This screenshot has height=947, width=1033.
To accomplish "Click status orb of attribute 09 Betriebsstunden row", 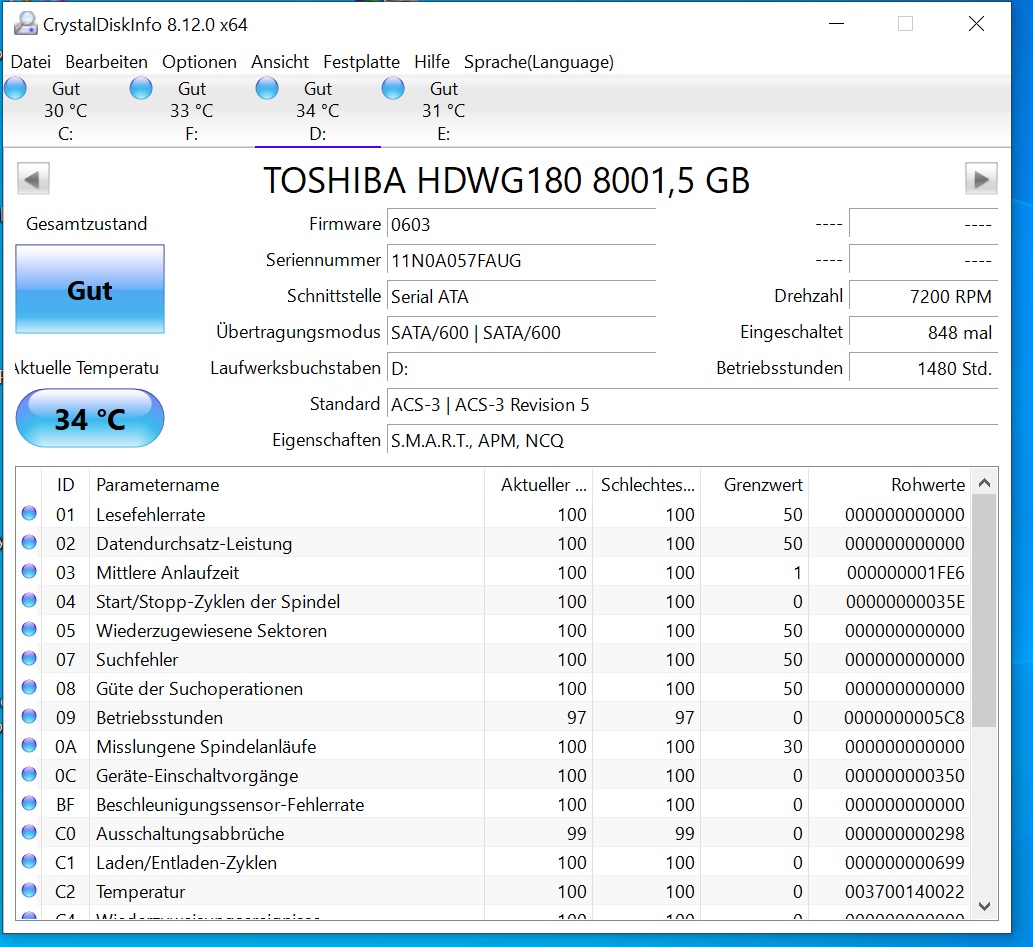I will coord(29,716).
